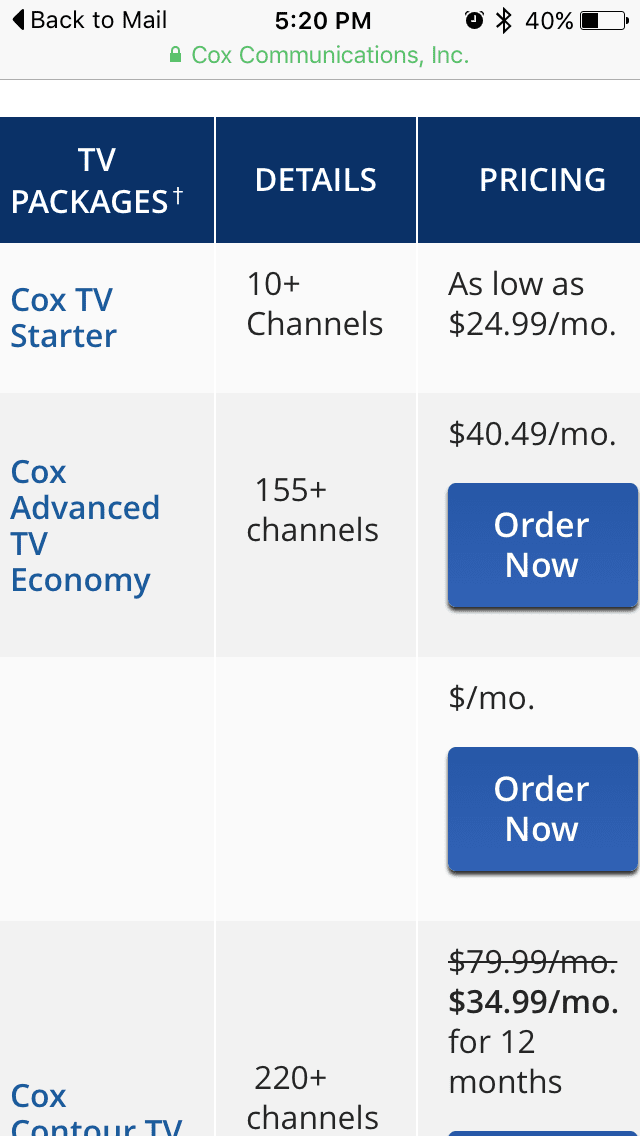Tap the 155+ channels details cell
This screenshot has height=1136, width=640.
[312, 510]
